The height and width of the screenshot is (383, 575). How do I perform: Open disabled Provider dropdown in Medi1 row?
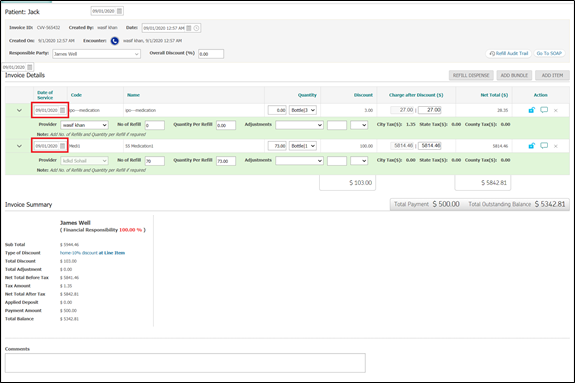(x=84, y=161)
